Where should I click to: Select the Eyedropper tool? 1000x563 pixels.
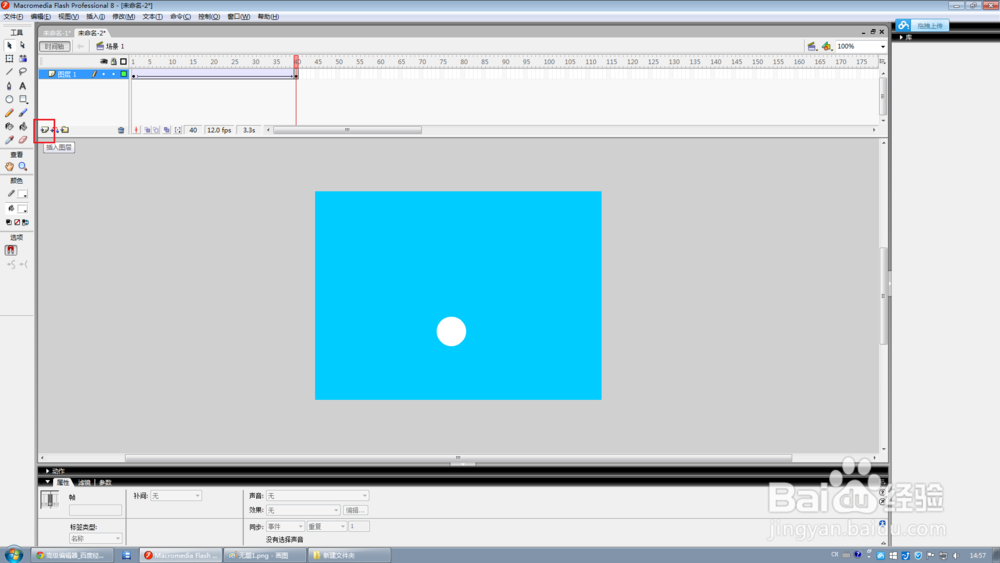pos(9,140)
